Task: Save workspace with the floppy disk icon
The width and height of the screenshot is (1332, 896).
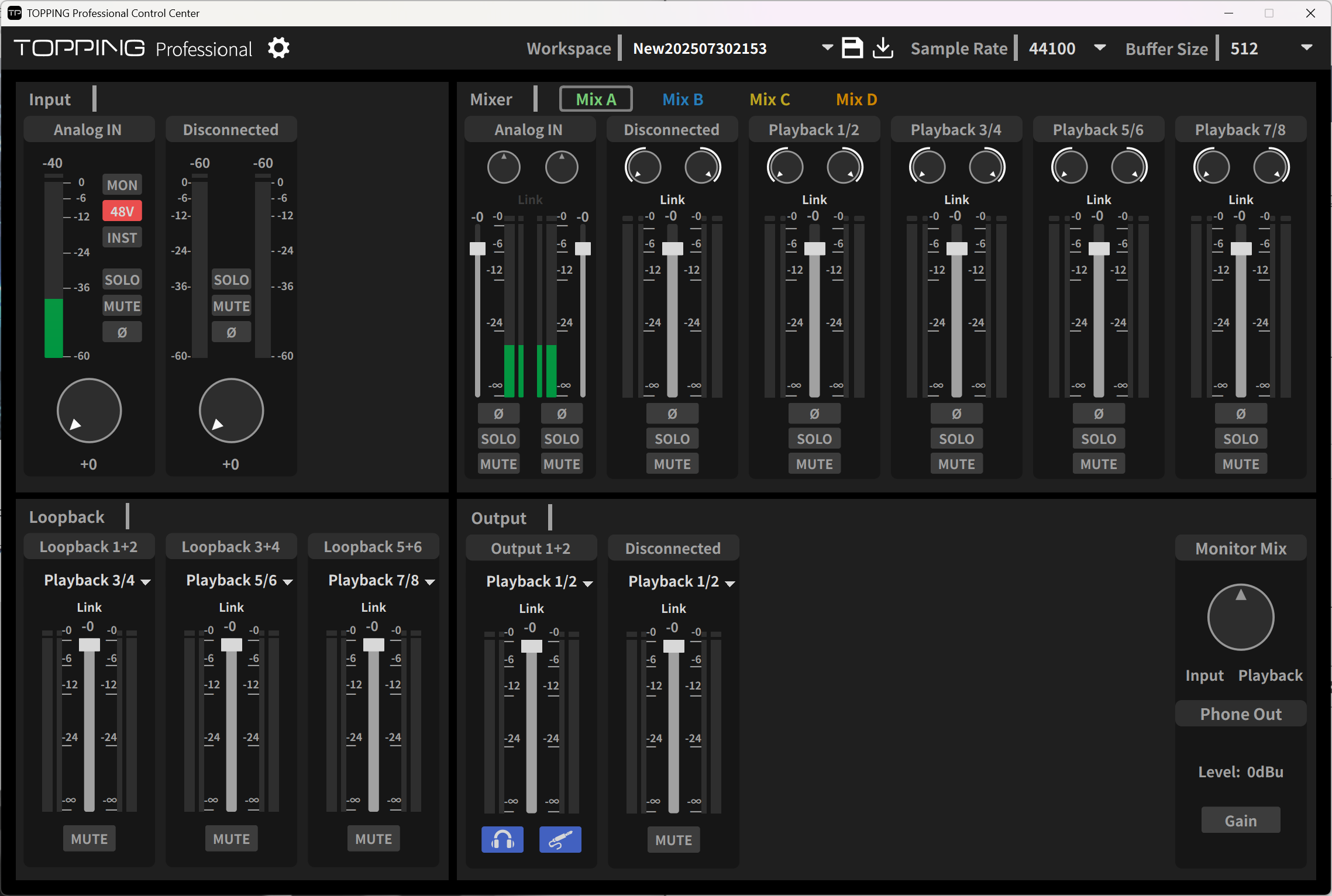Action: tap(852, 48)
